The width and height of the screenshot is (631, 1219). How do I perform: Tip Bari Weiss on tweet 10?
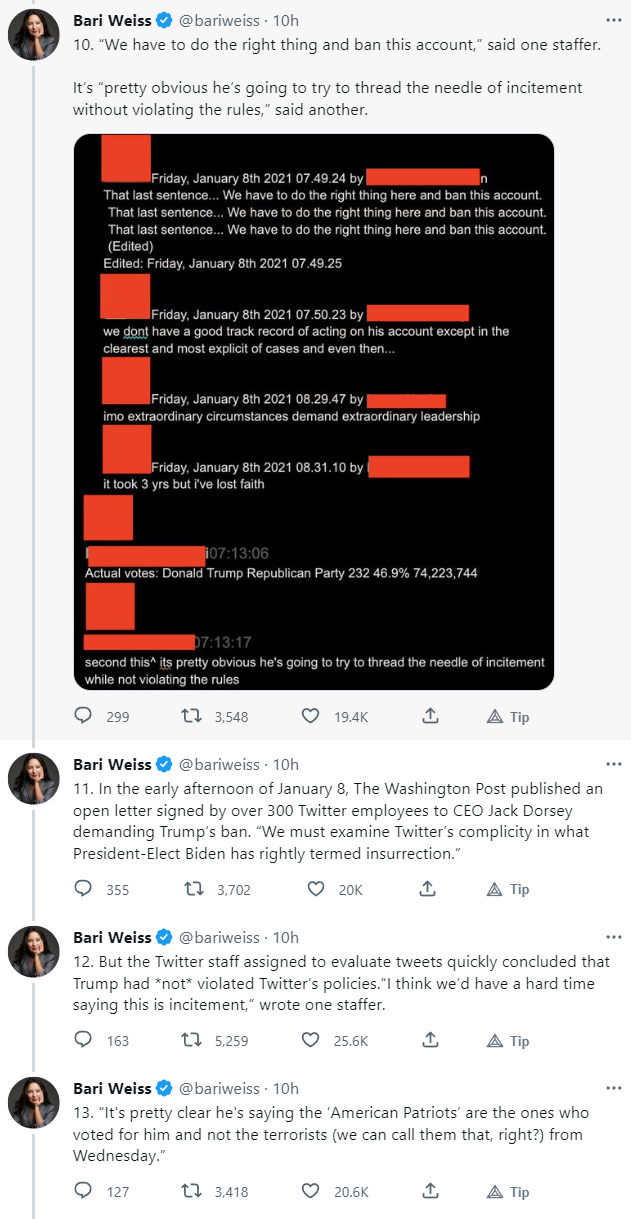pyautogui.click(x=508, y=716)
